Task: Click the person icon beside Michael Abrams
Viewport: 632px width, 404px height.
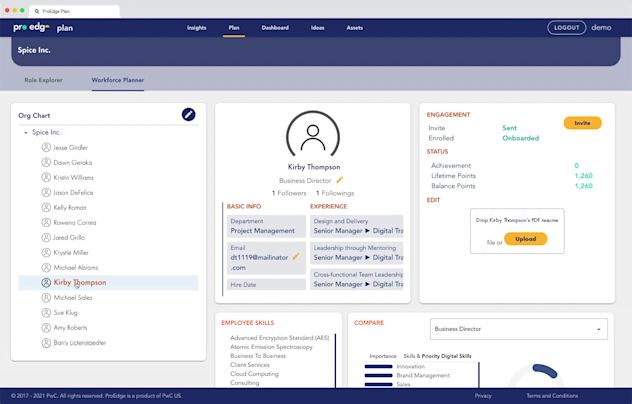Action: [46, 267]
